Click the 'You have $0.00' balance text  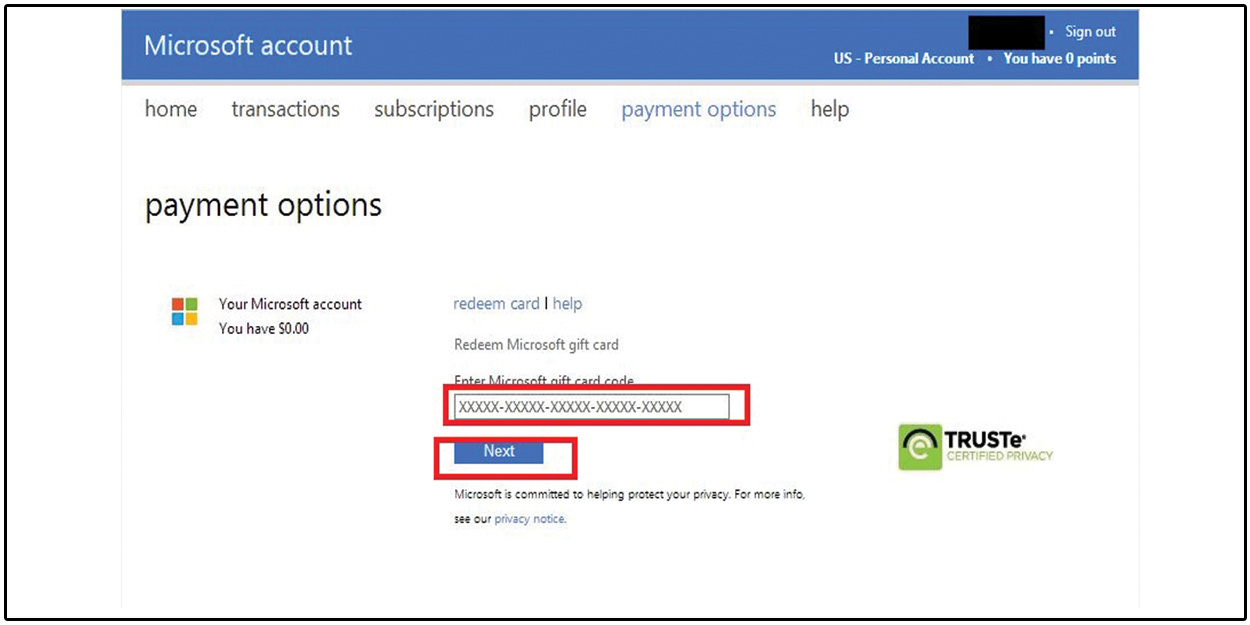pos(264,328)
